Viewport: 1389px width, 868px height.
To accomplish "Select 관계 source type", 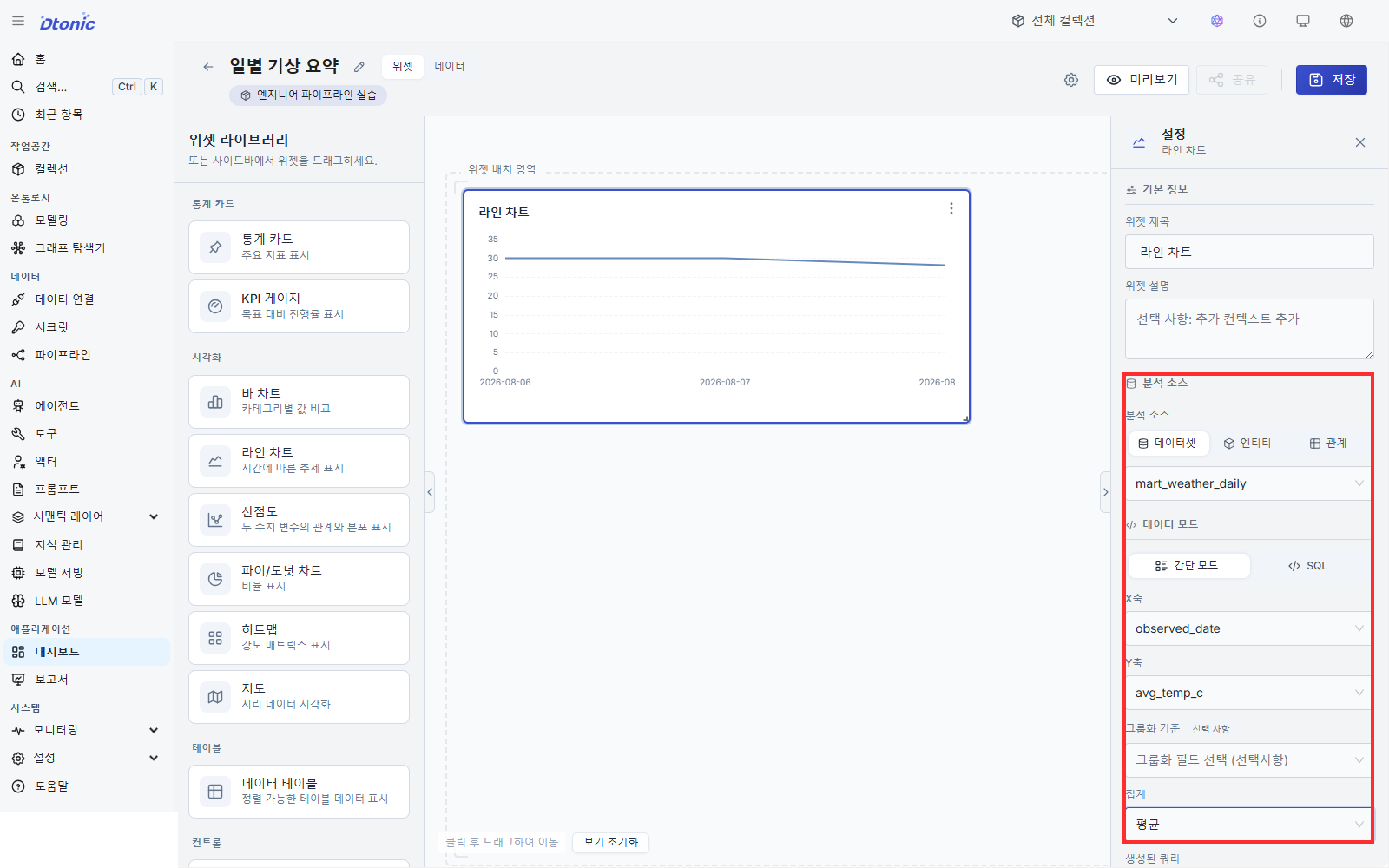I will click(1328, 443).
